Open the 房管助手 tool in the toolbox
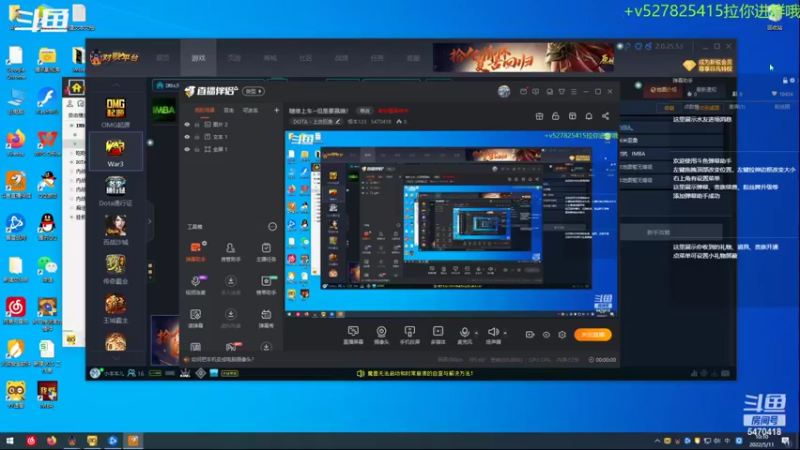Viewport: 800px width, 450px height. click(x=231, y=251)
